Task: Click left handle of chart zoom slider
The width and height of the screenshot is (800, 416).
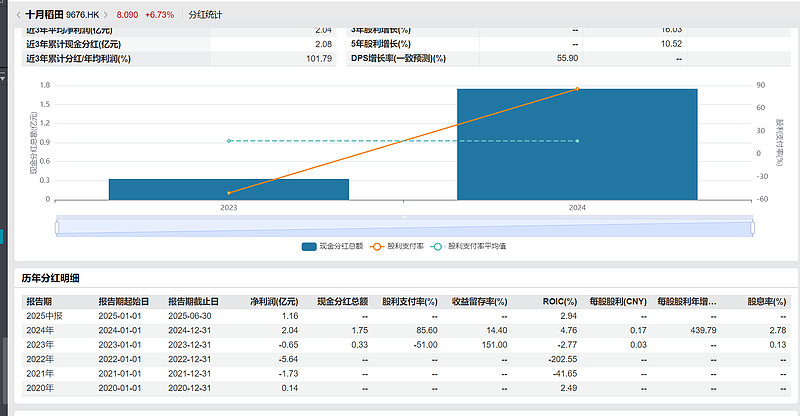Action: pos(57,229)
